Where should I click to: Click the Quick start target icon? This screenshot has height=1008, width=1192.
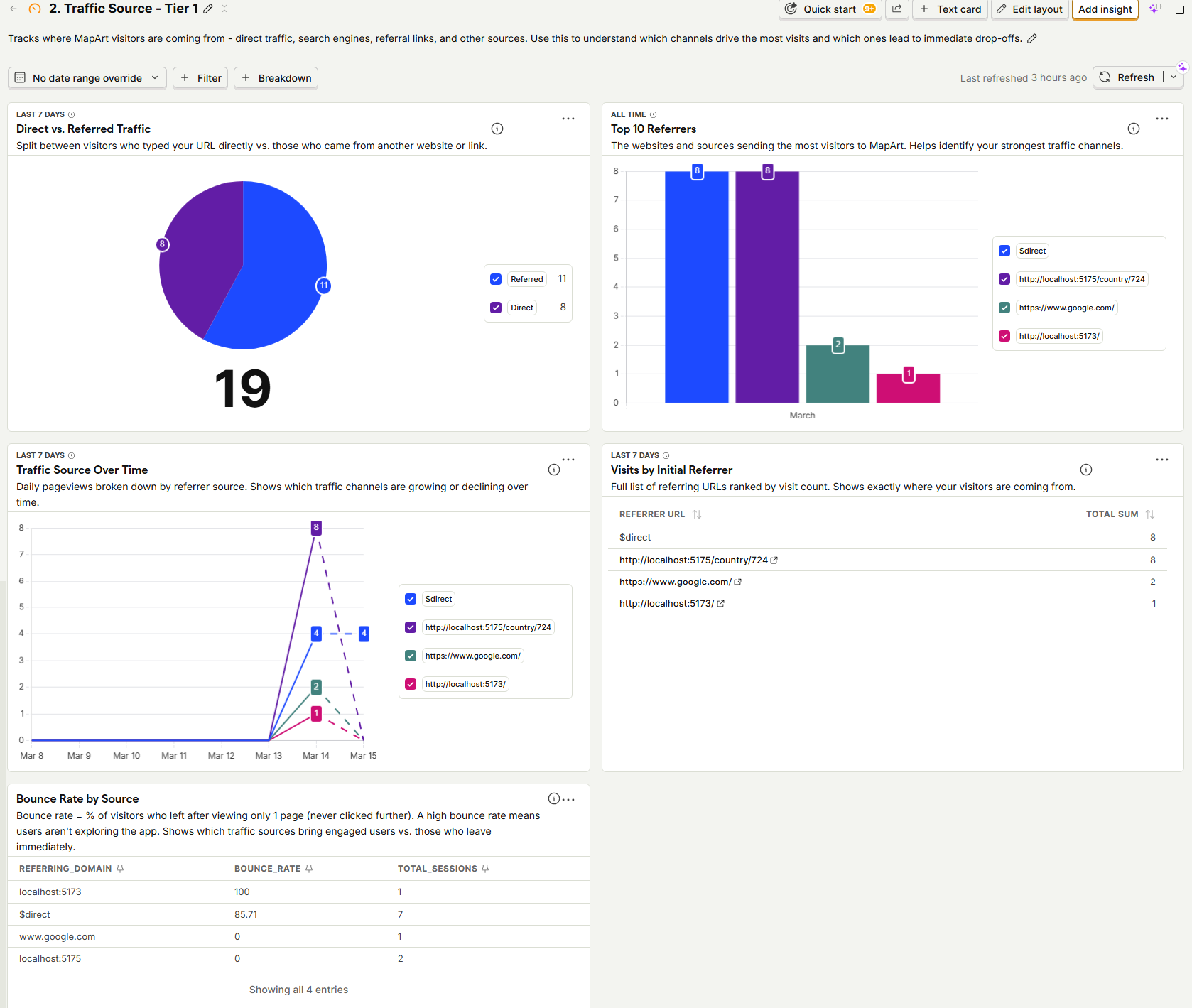coord(791,9)
